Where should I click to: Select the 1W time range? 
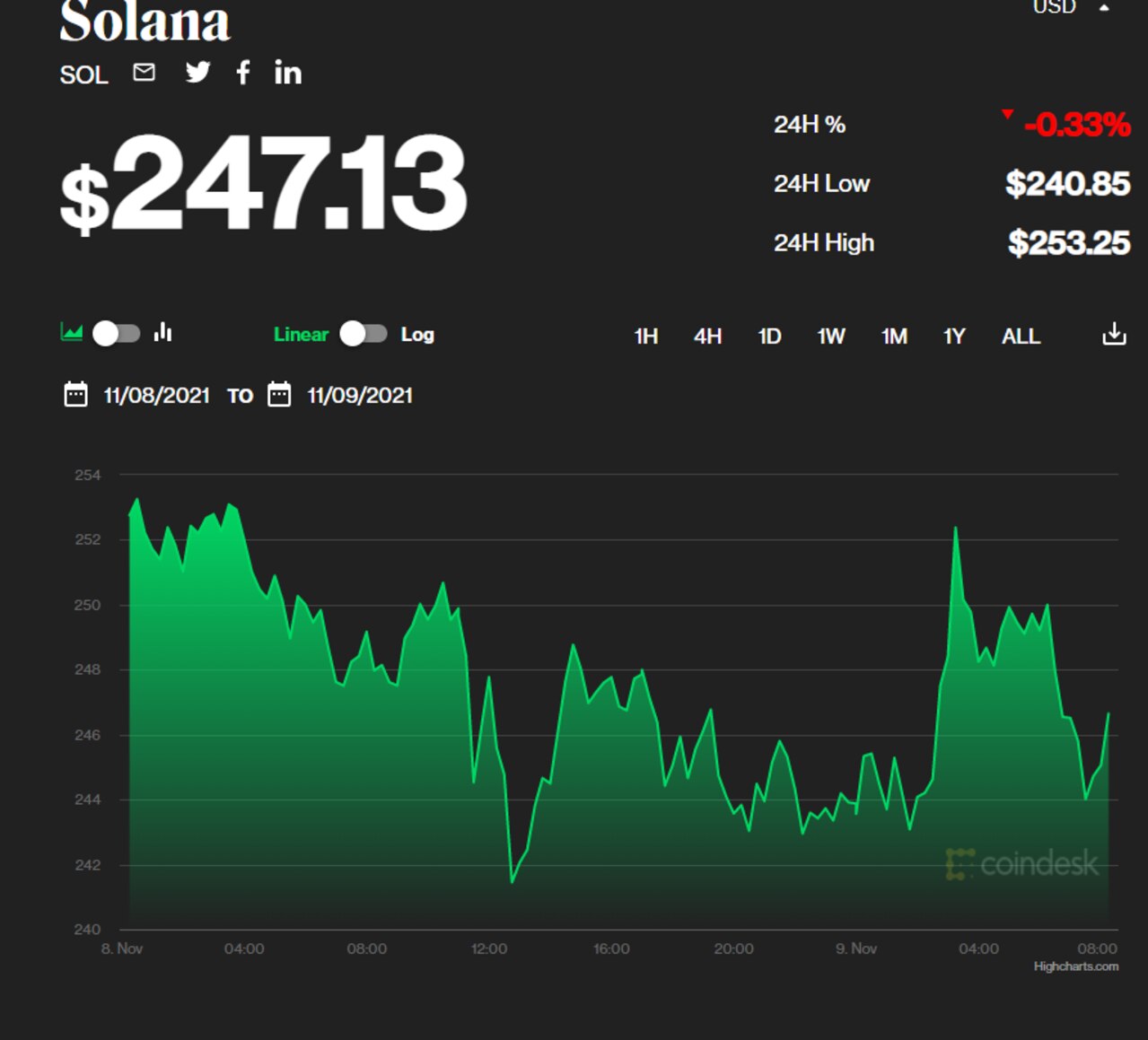(x=831, y=336)
